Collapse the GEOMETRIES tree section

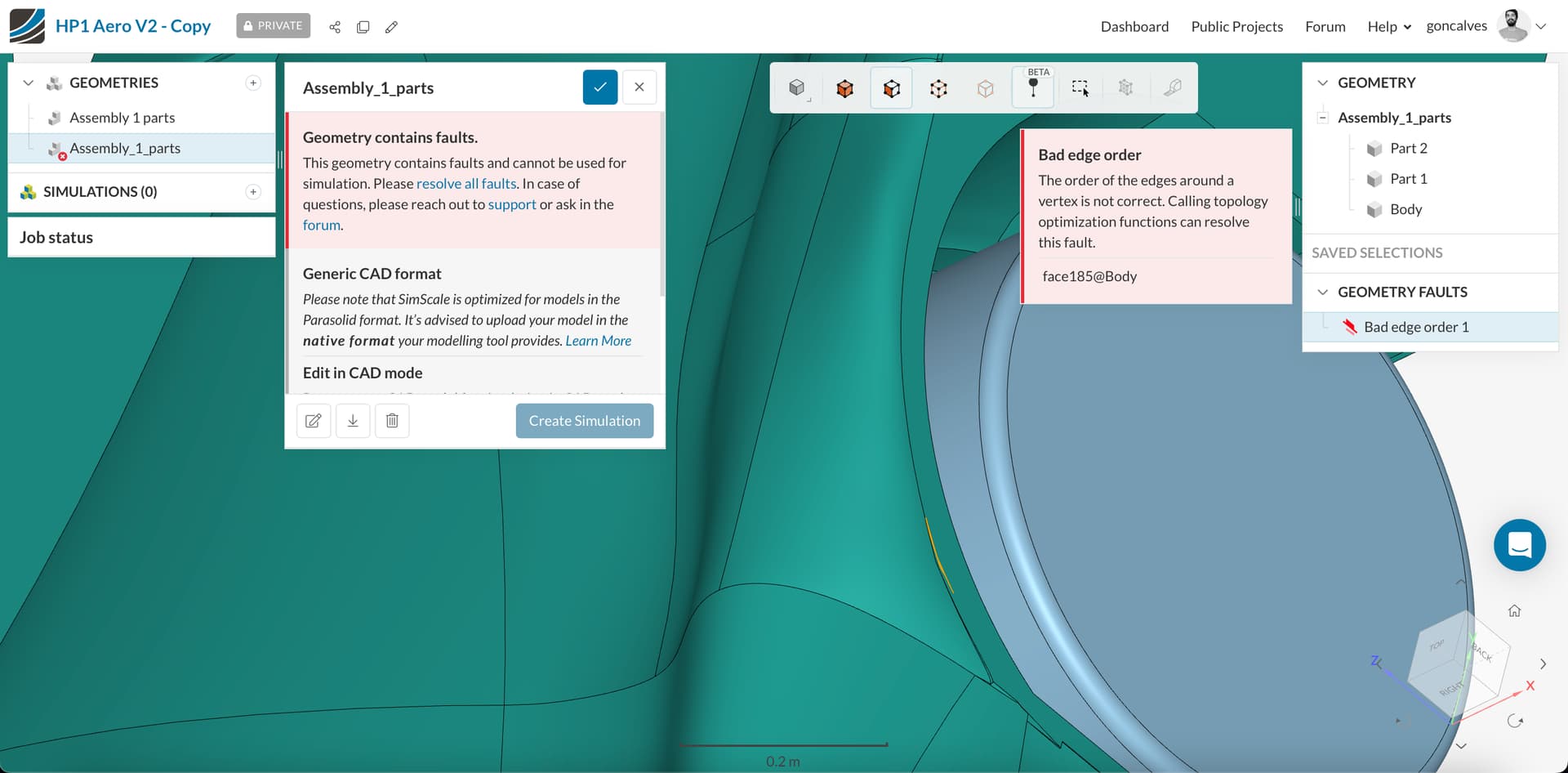[x=29, y=83]
